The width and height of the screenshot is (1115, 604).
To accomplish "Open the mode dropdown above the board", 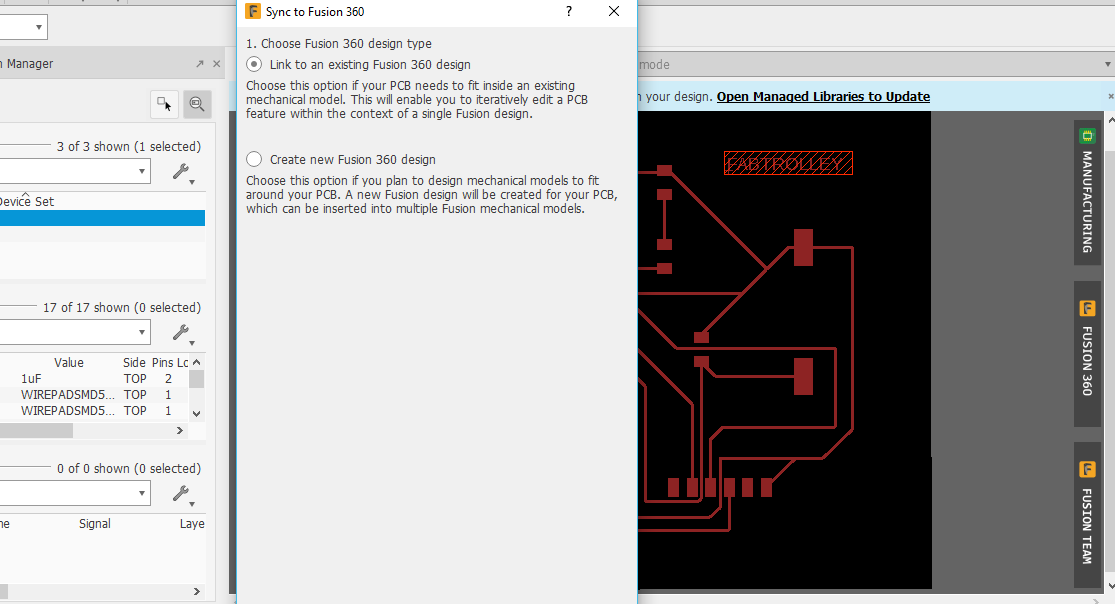I will click(1106, 65).
